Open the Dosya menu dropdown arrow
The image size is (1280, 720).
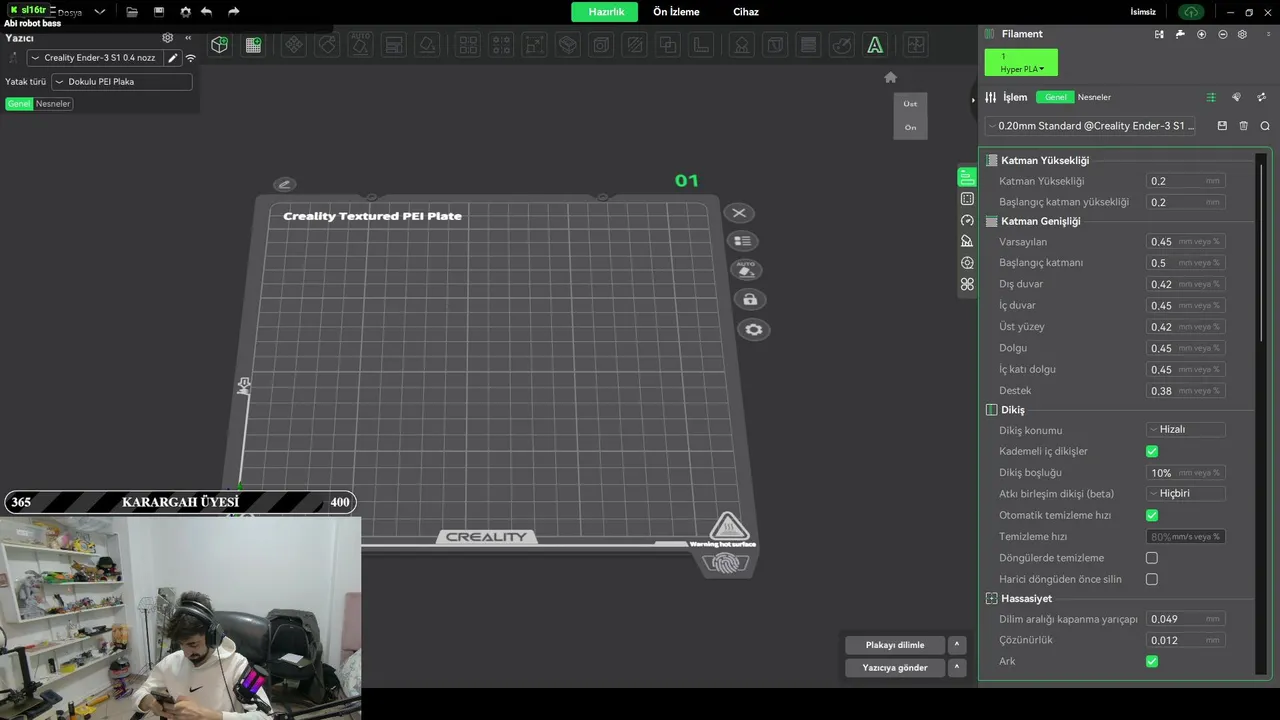coord(99,12)
